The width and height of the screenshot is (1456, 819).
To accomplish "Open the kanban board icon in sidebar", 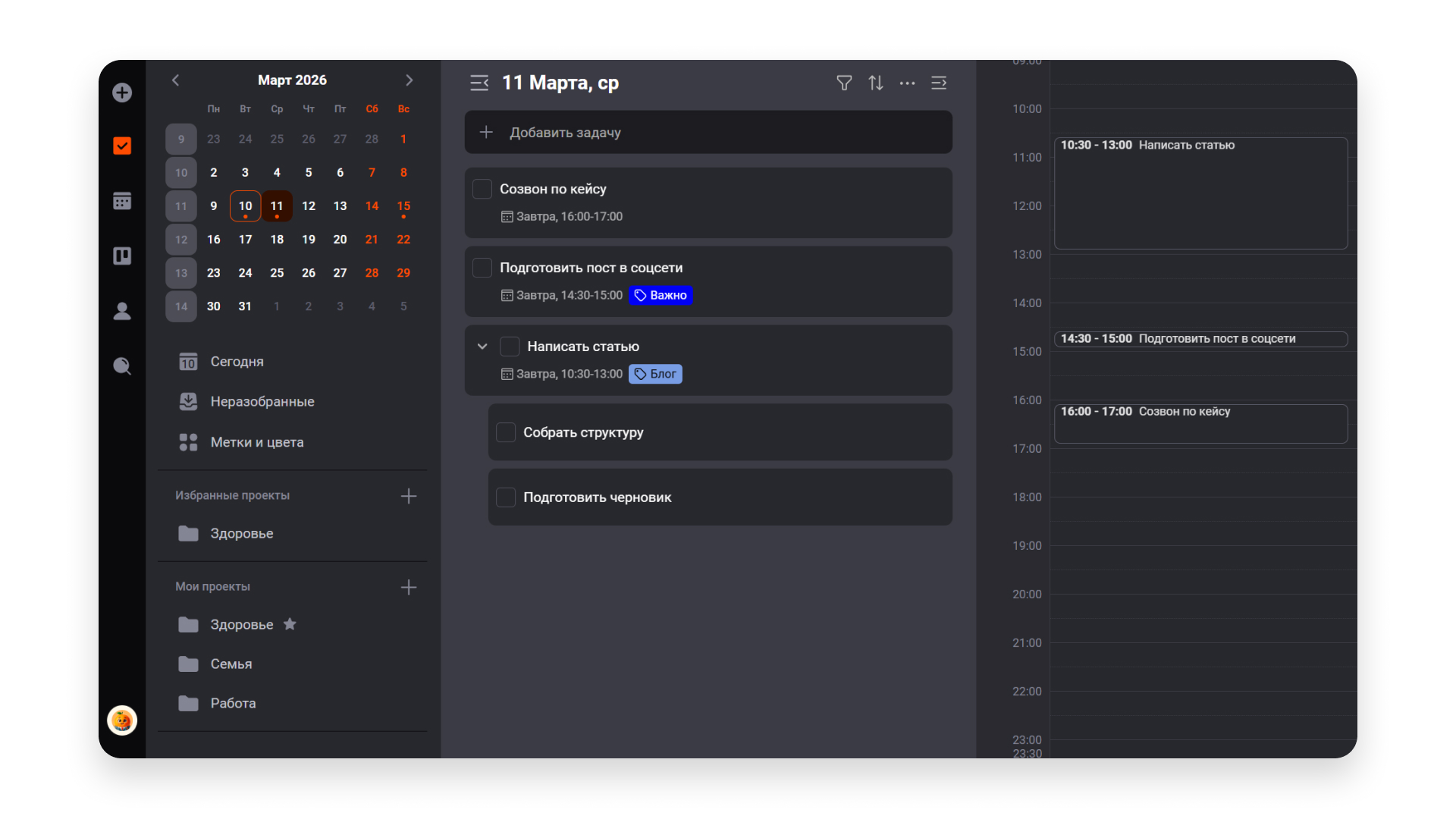I will tap(122, 256).
